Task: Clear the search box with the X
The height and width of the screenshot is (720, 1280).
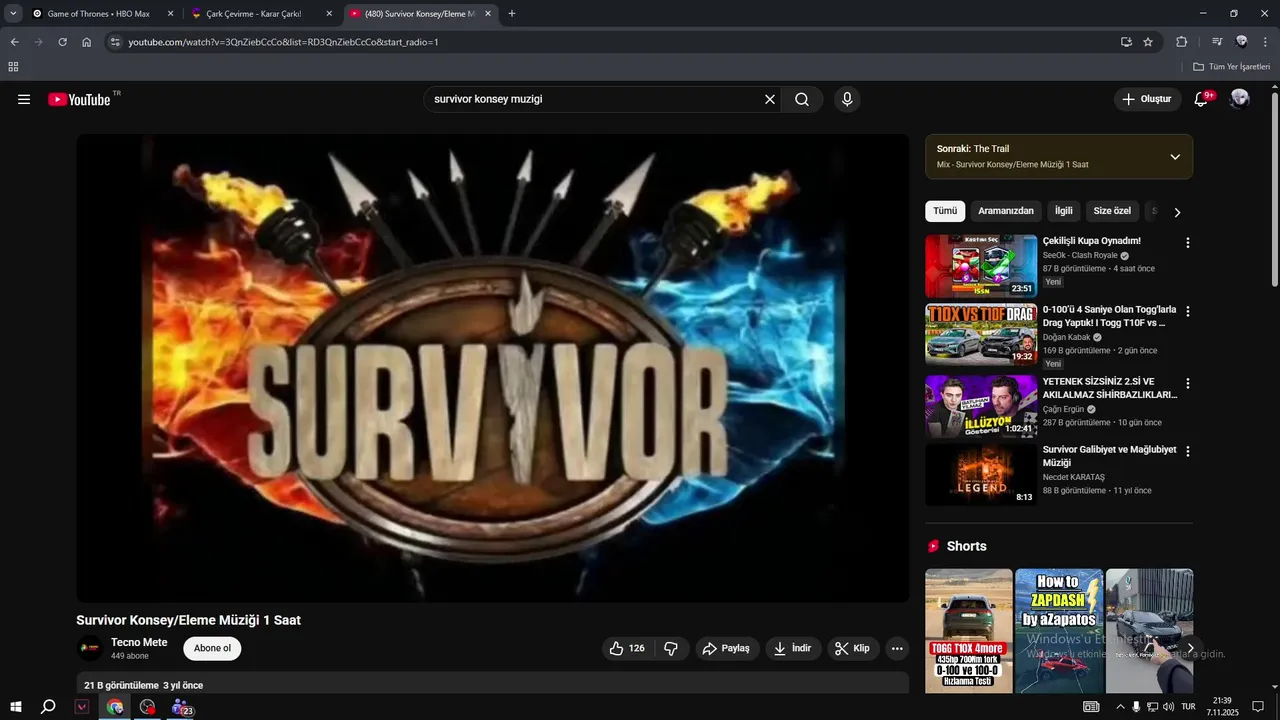Action: tap(770, 99)
